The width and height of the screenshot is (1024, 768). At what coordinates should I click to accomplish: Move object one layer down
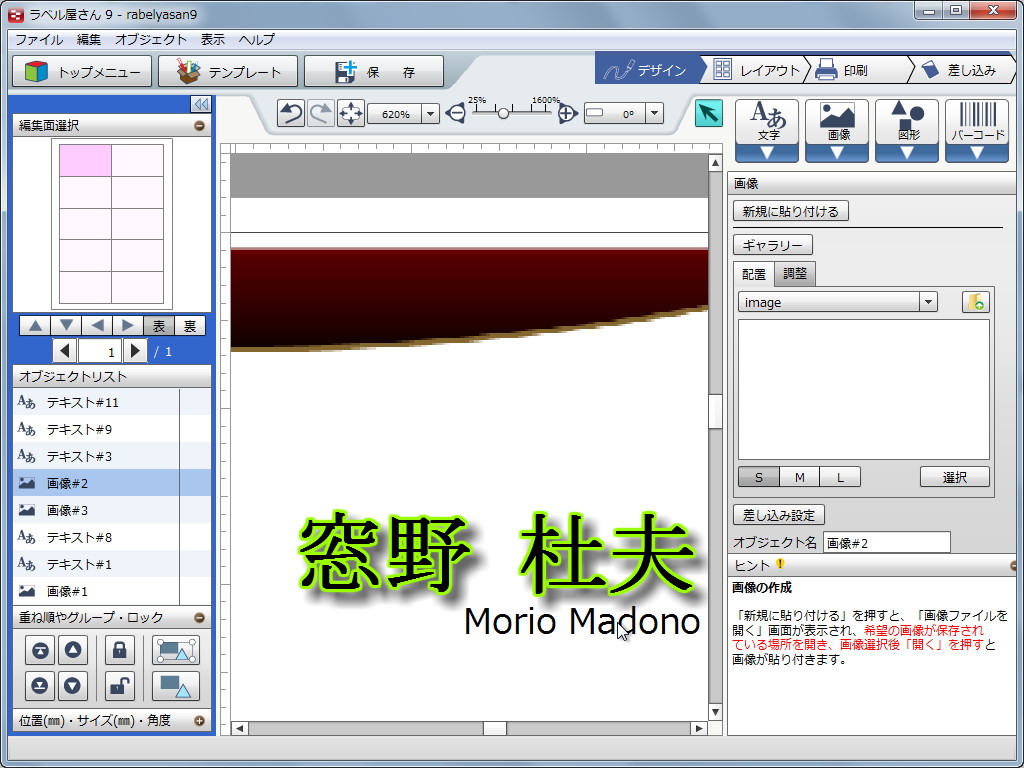pos(72,686)
